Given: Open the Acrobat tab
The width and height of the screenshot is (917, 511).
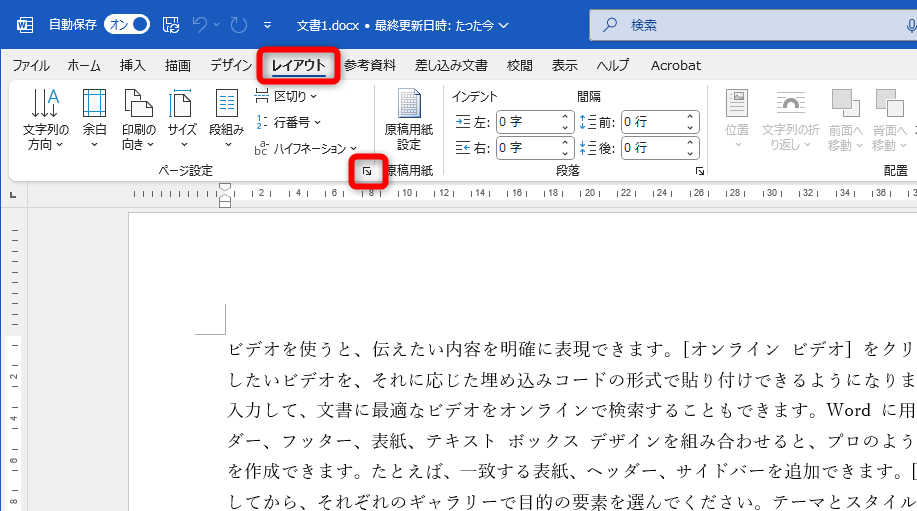Looking at the screenshot, I should click(675, 65).
